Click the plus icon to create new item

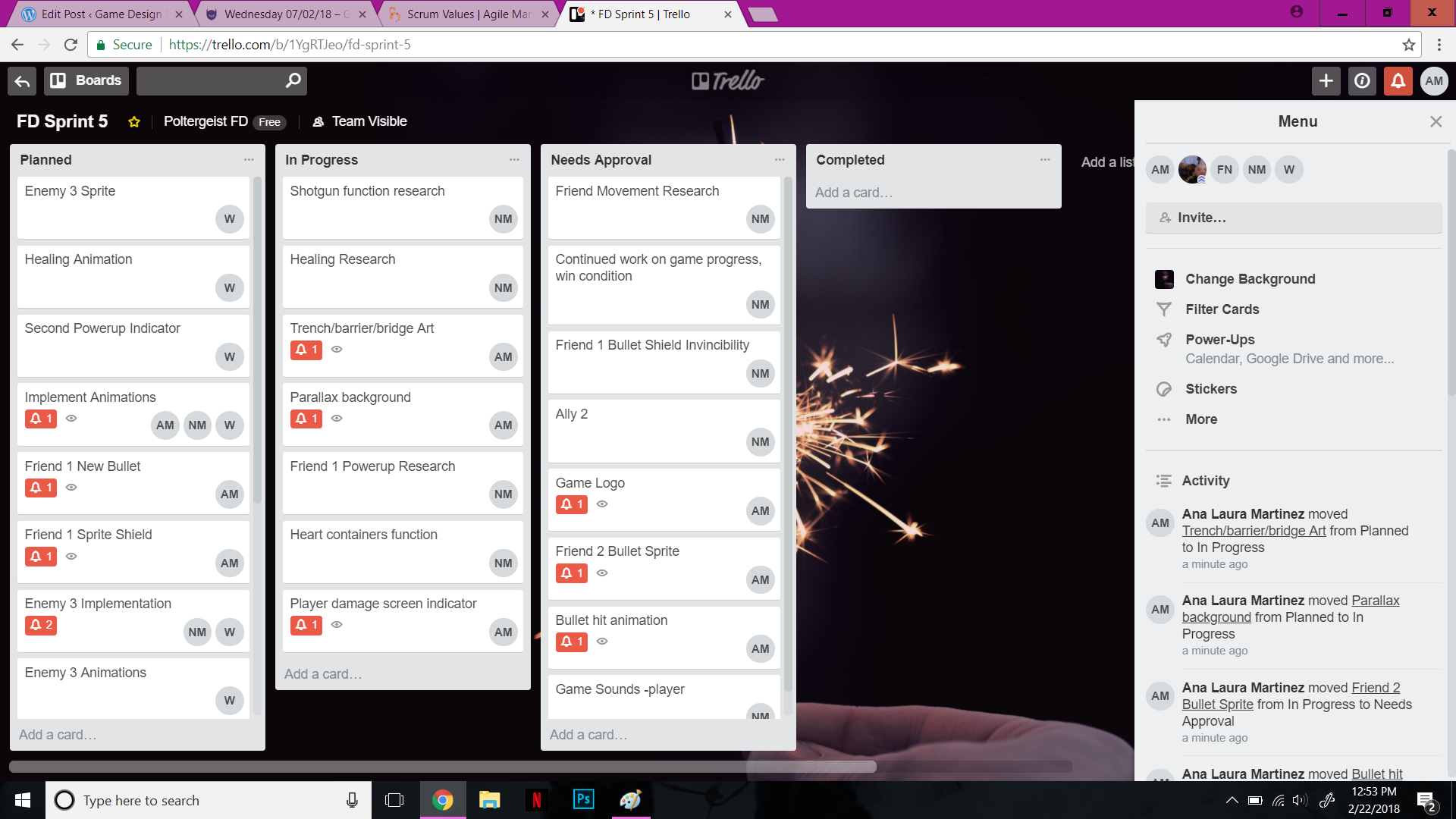pos(1325,80)
